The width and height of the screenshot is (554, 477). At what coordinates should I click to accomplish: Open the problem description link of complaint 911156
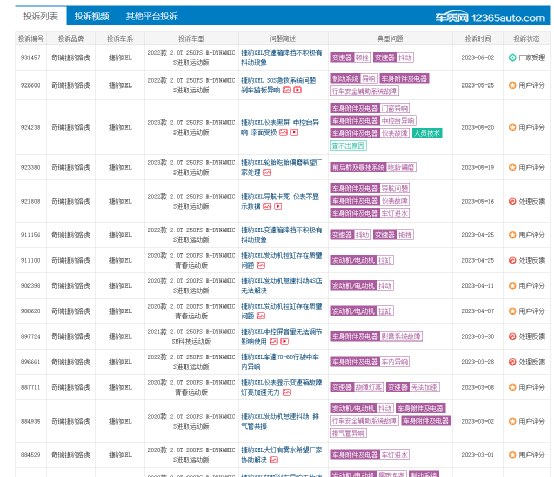coord(282,235)
